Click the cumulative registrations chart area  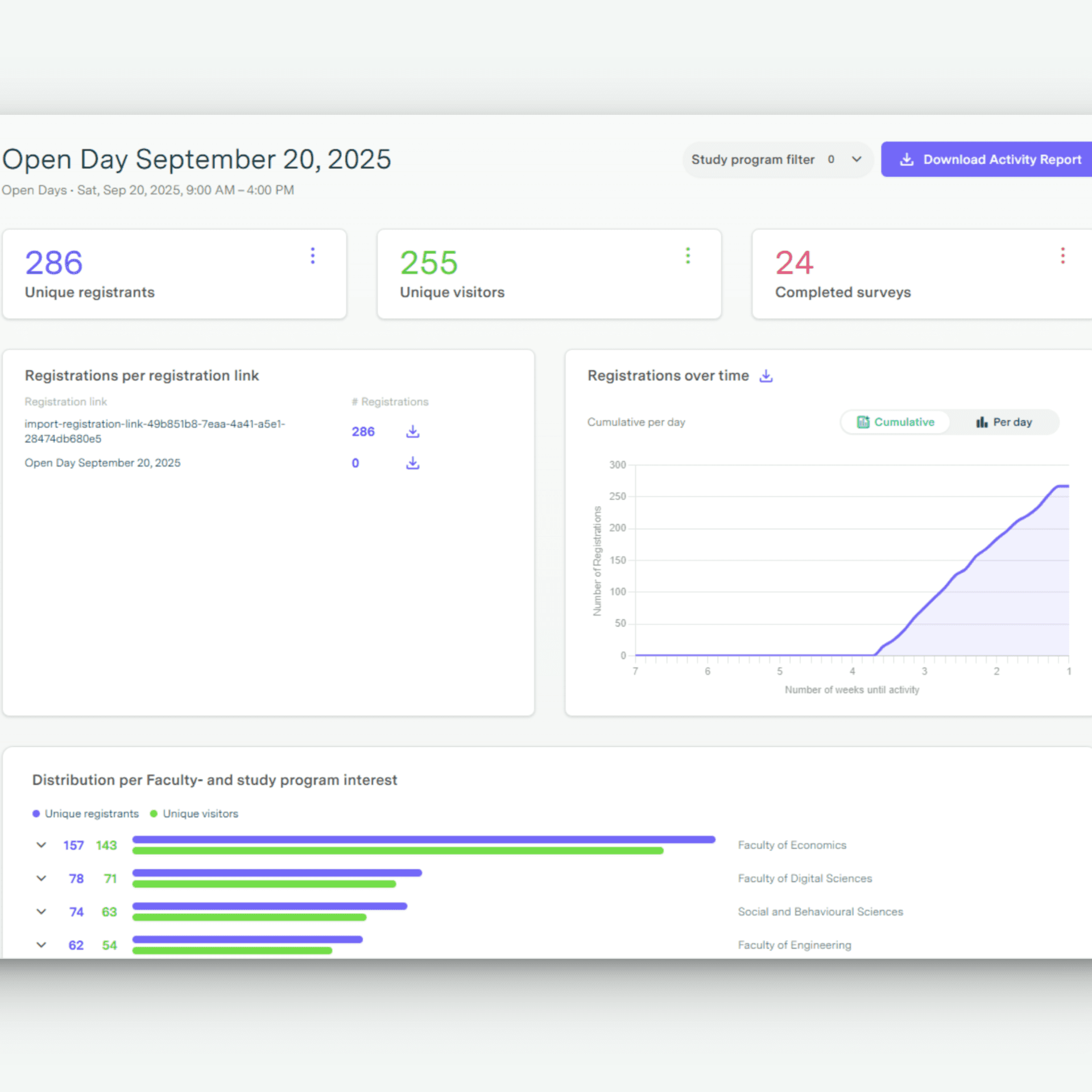[851, 560]
